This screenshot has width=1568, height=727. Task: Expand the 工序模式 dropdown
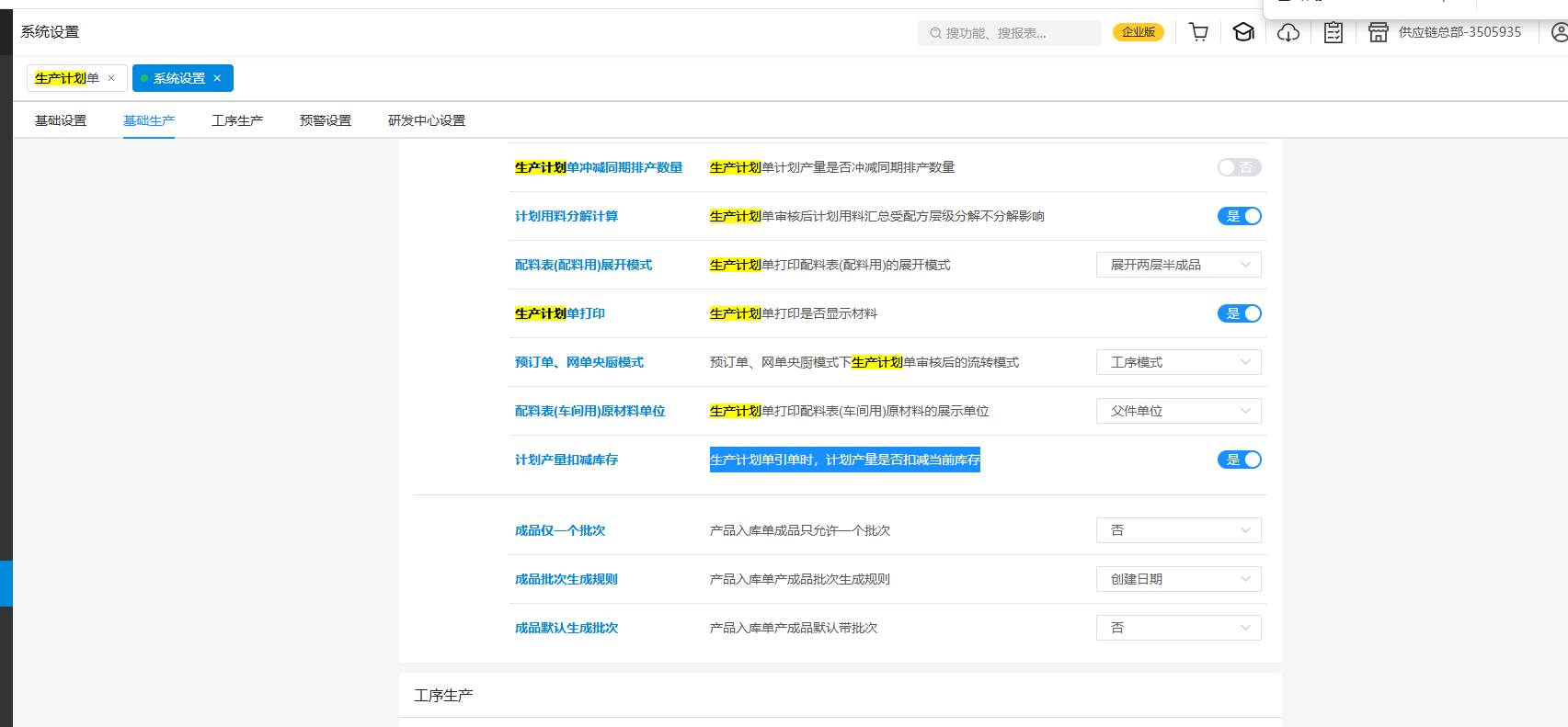[x=1178, y=362]
